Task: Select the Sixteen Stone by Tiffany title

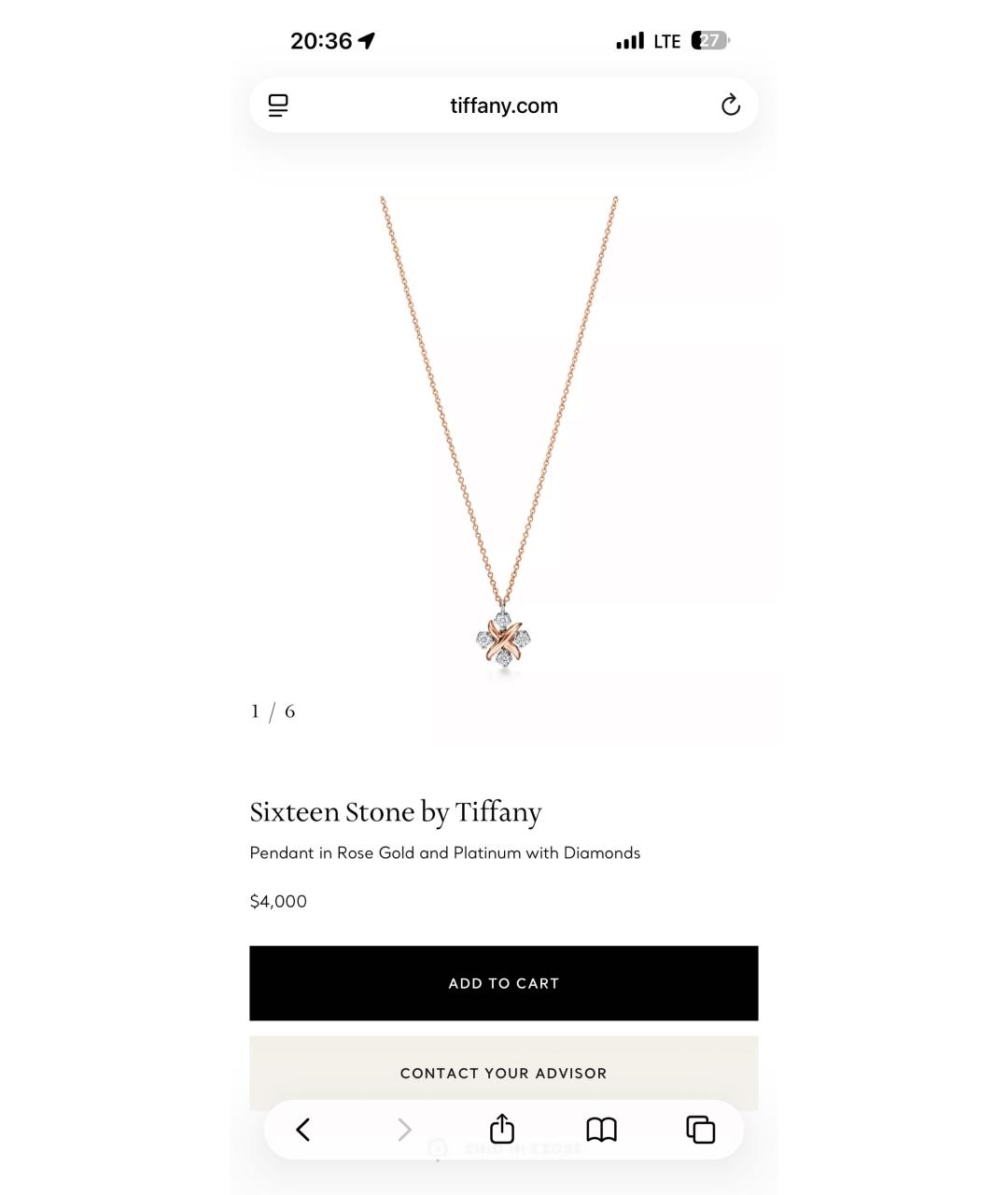Action: pos(396,812)
